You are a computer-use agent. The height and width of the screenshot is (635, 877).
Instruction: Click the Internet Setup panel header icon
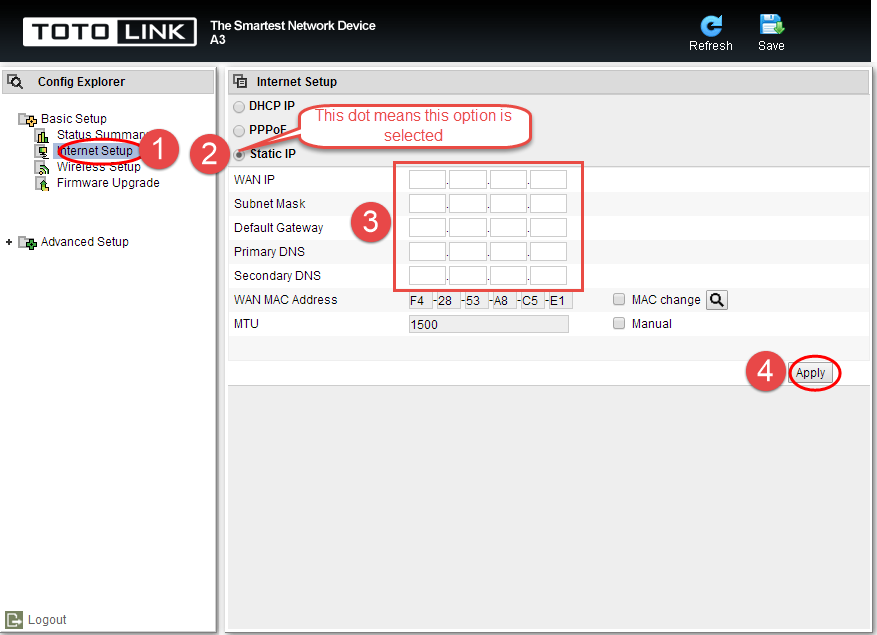point(240,82)
